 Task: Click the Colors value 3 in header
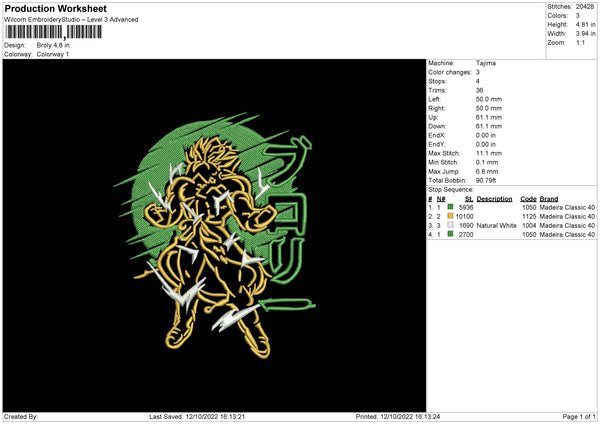578,16
